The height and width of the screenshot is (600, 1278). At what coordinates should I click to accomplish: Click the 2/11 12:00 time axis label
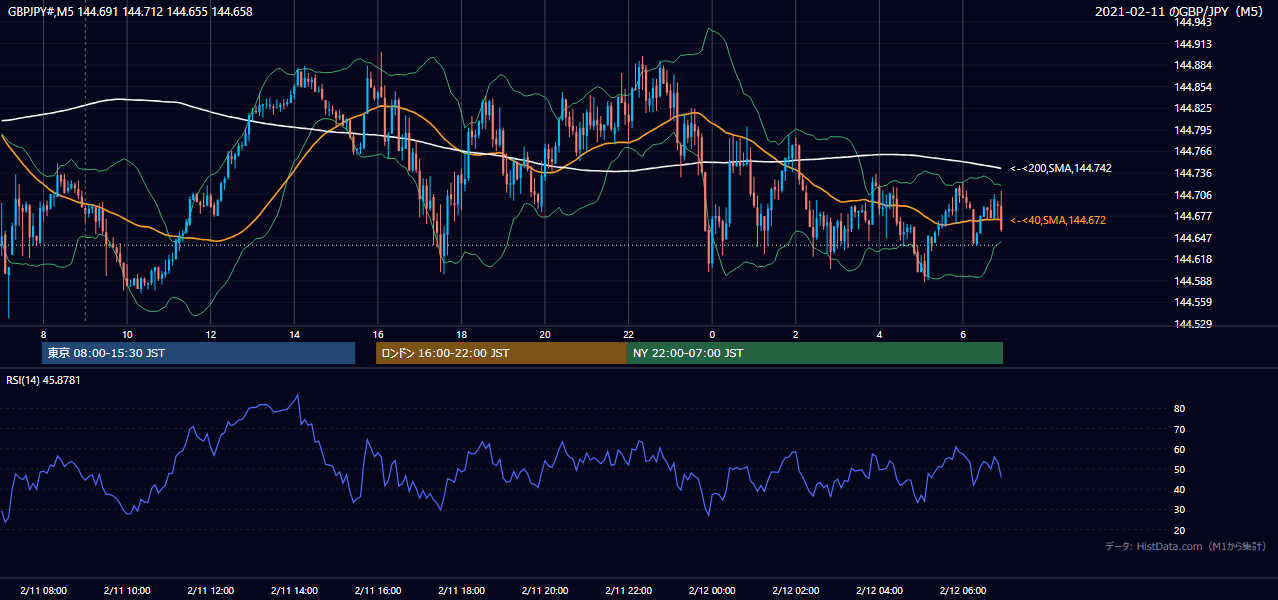[x=210, y=591]
